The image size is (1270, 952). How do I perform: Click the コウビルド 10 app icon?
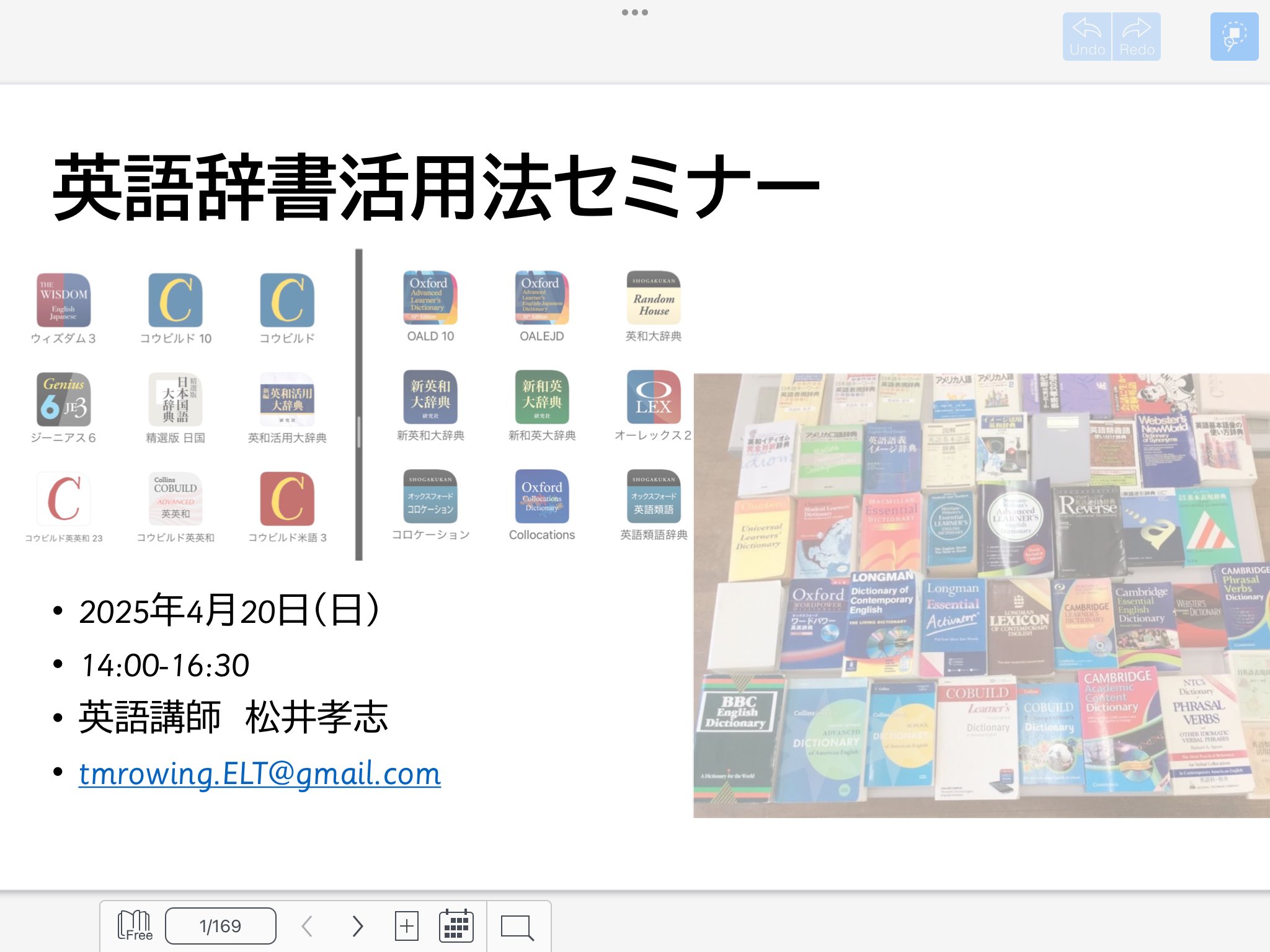point(175,300)
